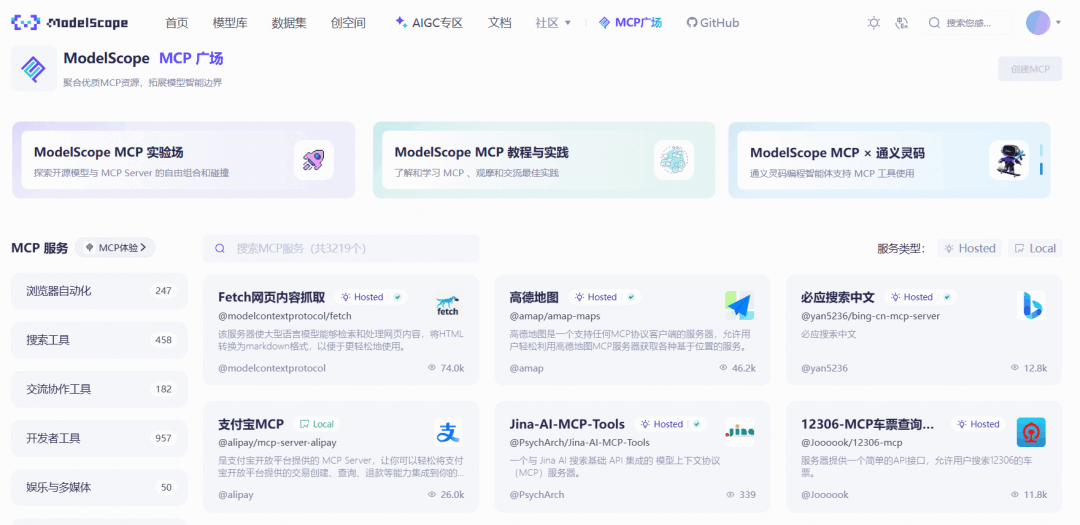Open the ModelScope MCP 教程与实践 banner card
Viewport: 1080px width, 525px height.
click(x=544, y=160)
